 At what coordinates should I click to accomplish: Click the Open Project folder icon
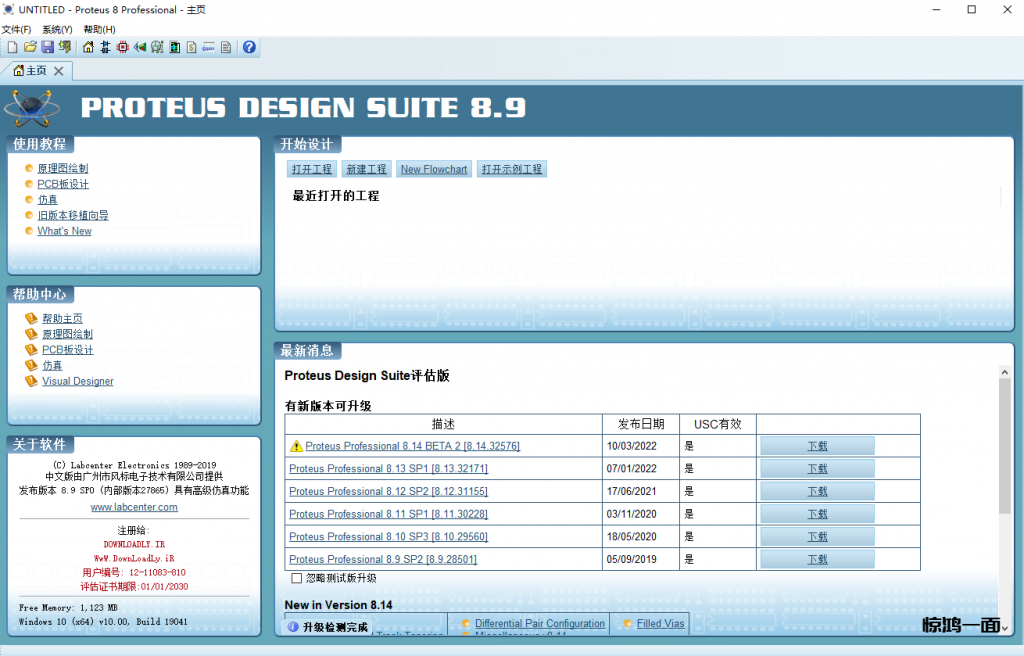point(30,47)
